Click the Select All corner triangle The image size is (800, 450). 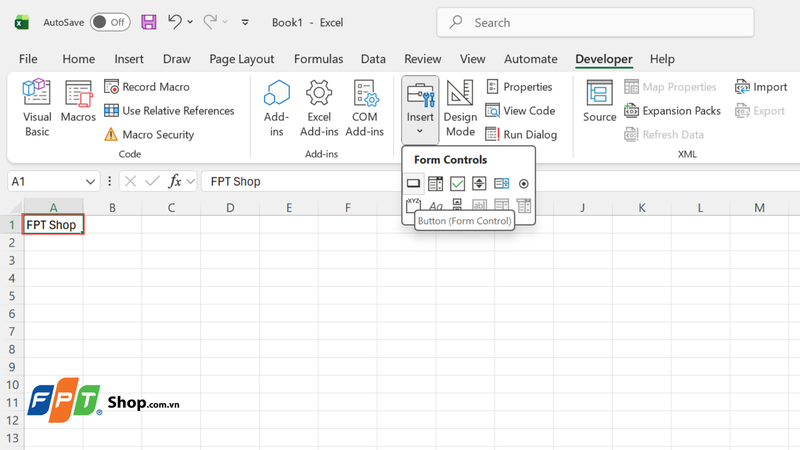tap(16, 207)
